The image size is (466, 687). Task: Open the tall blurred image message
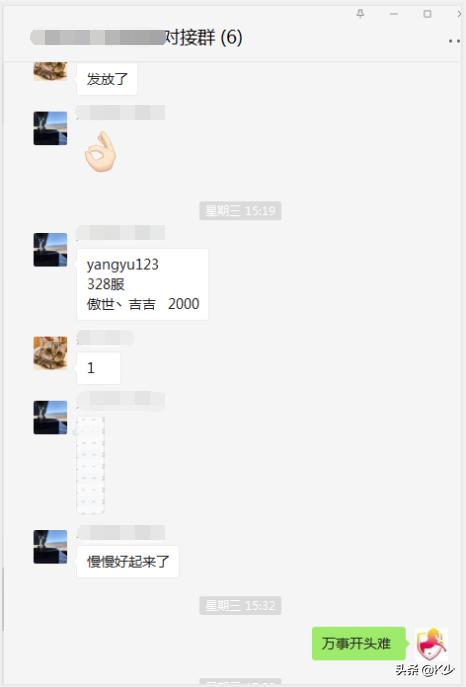[91, 465]
